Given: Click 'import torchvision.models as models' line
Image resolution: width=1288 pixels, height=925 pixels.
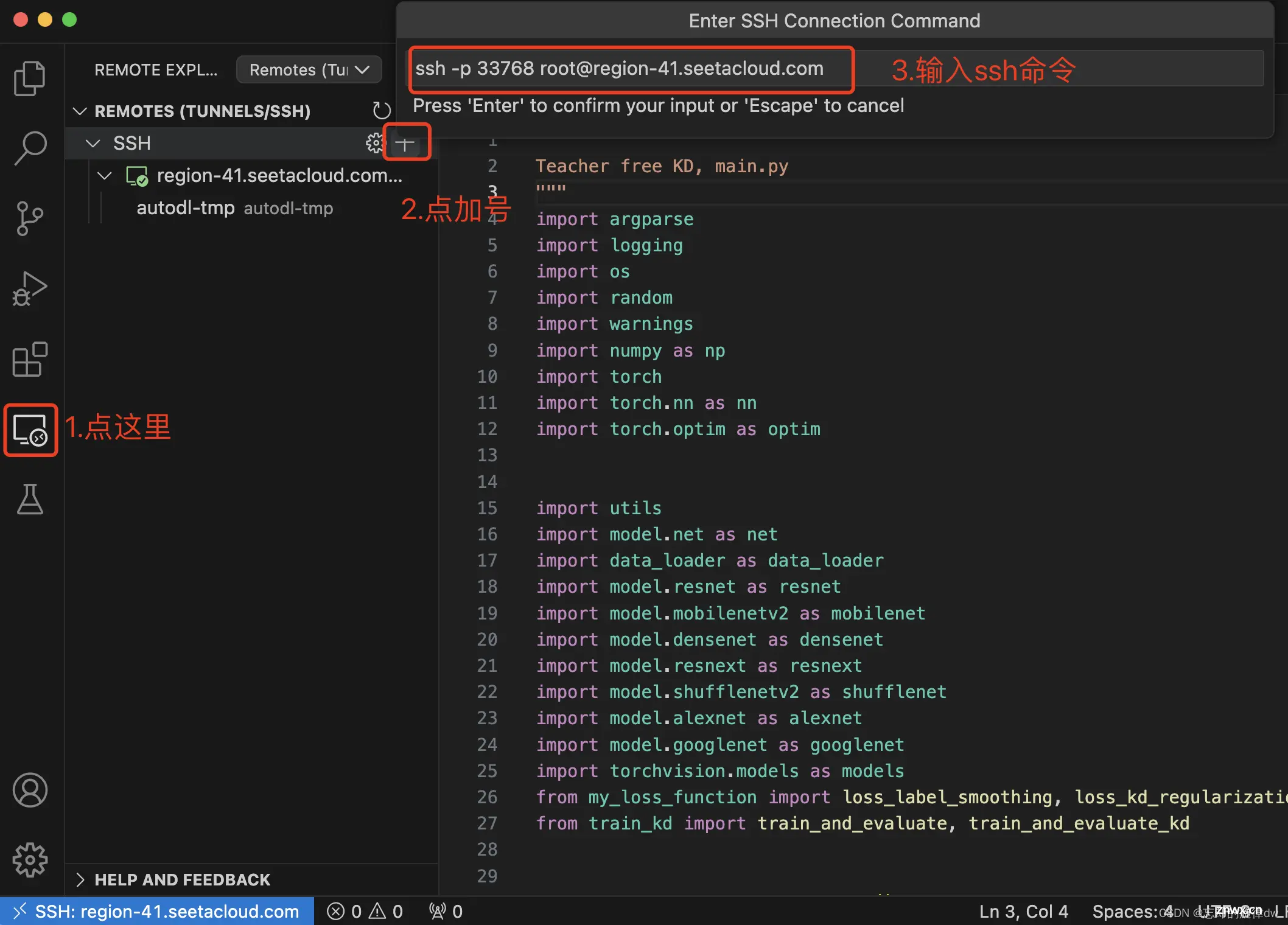Looking at the screenshot, I should (x=719, y=771).
